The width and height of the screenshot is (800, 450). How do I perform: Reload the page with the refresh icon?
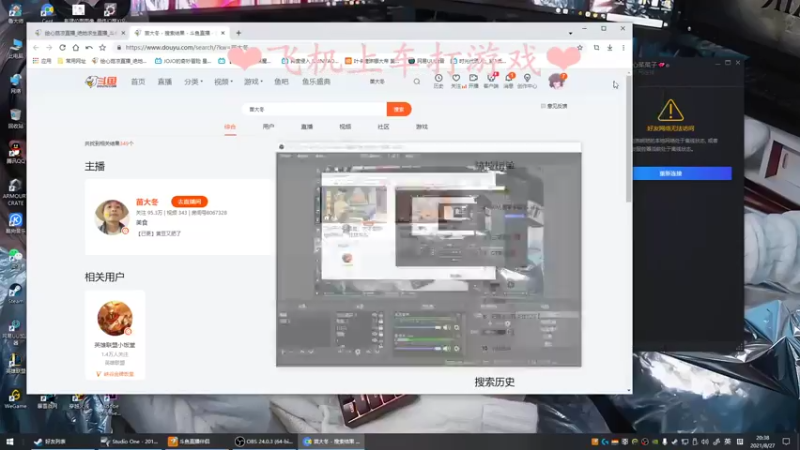tap(62, 47)
